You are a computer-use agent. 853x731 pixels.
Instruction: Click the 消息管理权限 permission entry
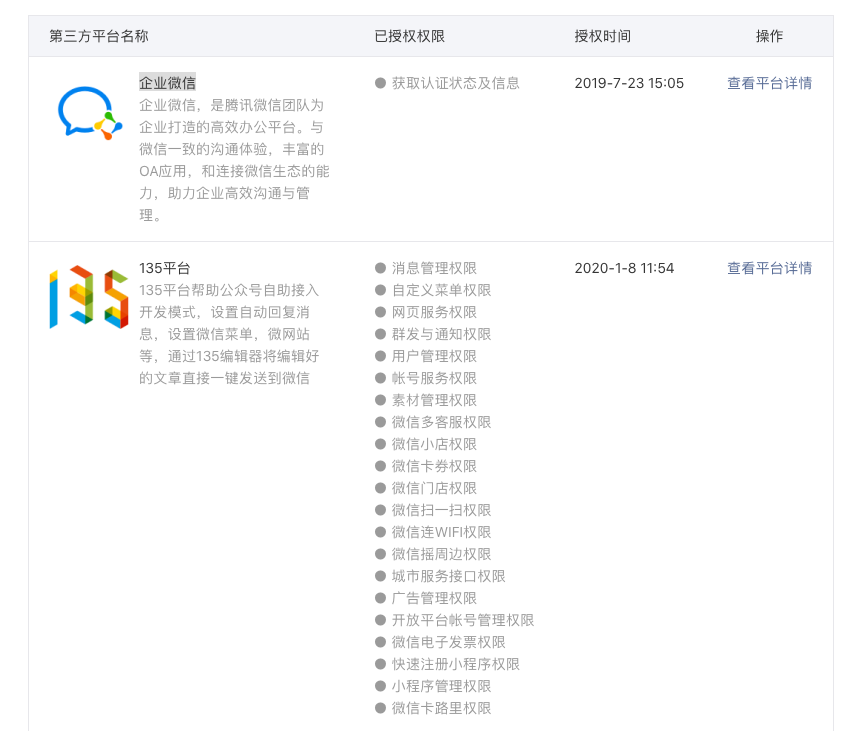tap(426, 268)
